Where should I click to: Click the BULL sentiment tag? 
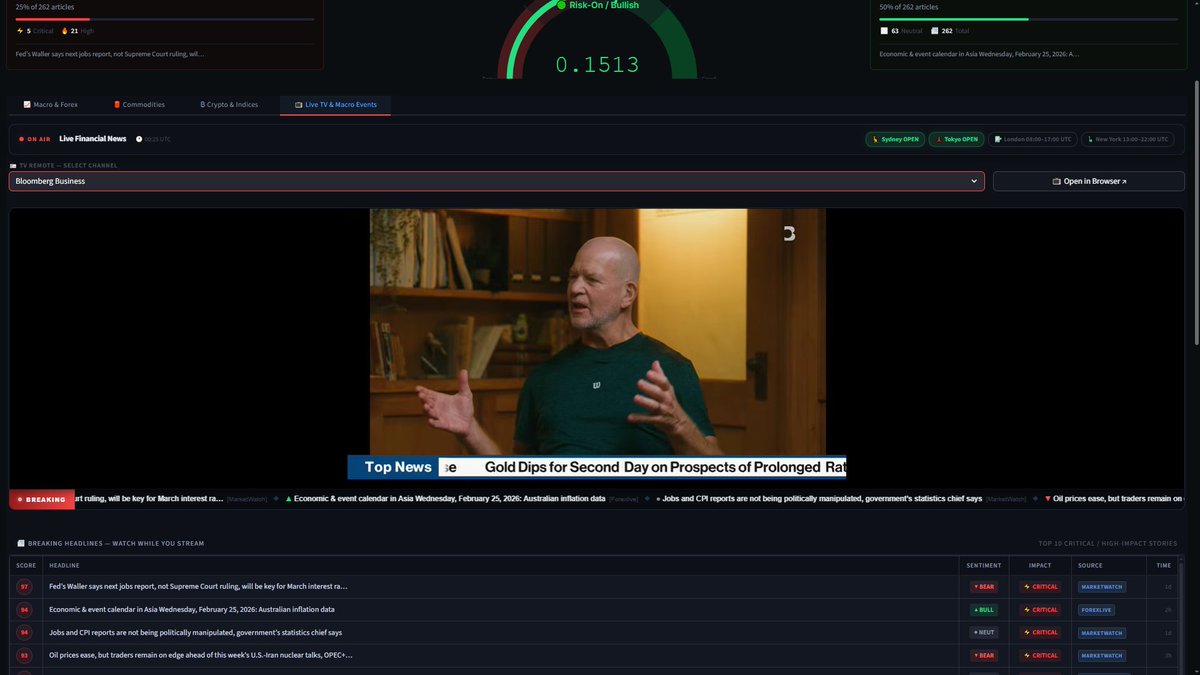(984, 609)
